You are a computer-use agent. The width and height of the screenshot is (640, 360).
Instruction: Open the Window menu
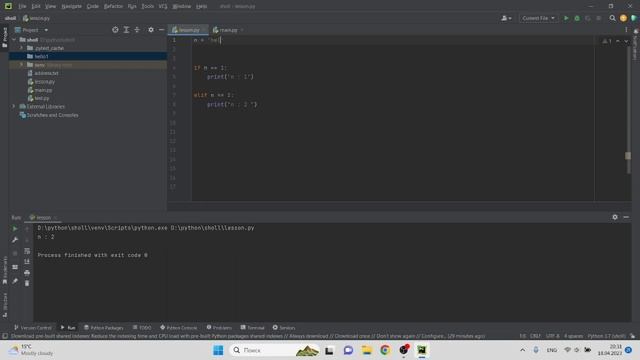click(182, 6)
